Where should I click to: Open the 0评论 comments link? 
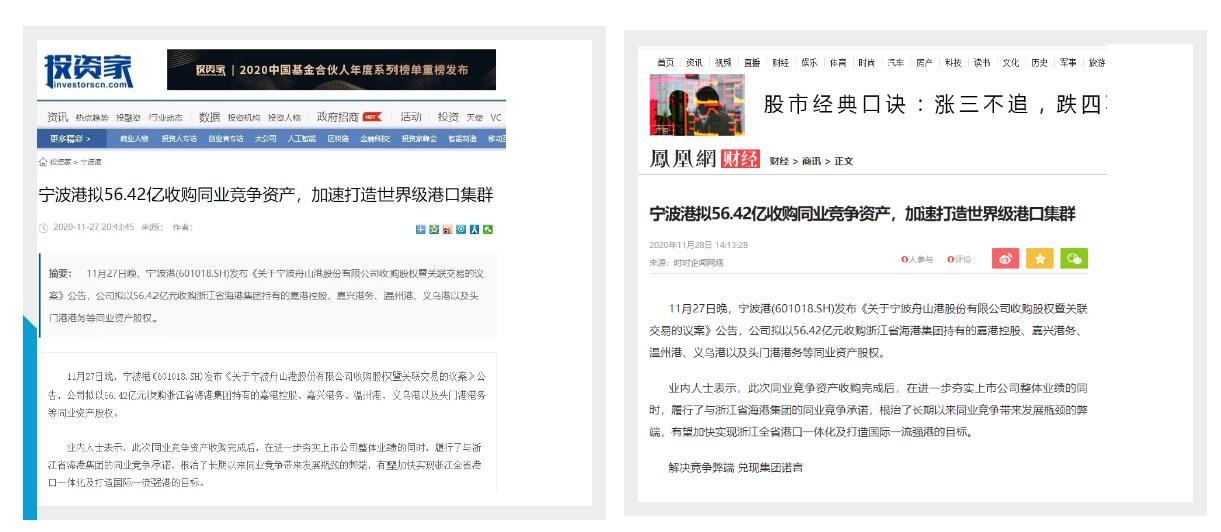click(x=960, y=260)
